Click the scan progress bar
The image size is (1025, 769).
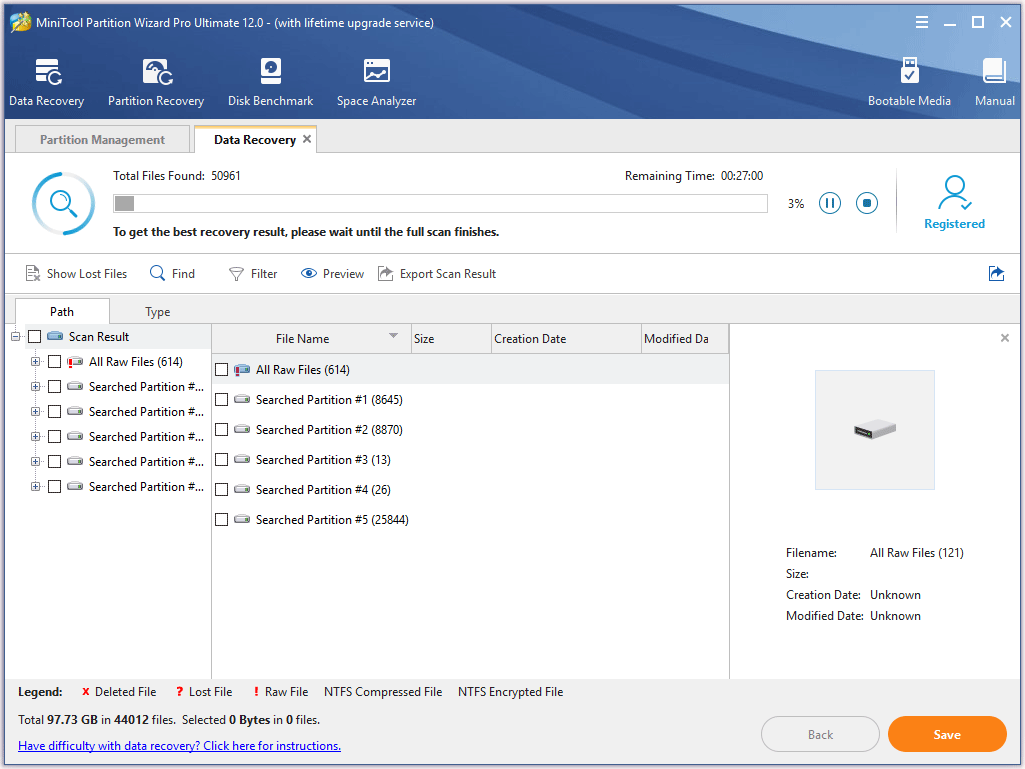point(440,203)
